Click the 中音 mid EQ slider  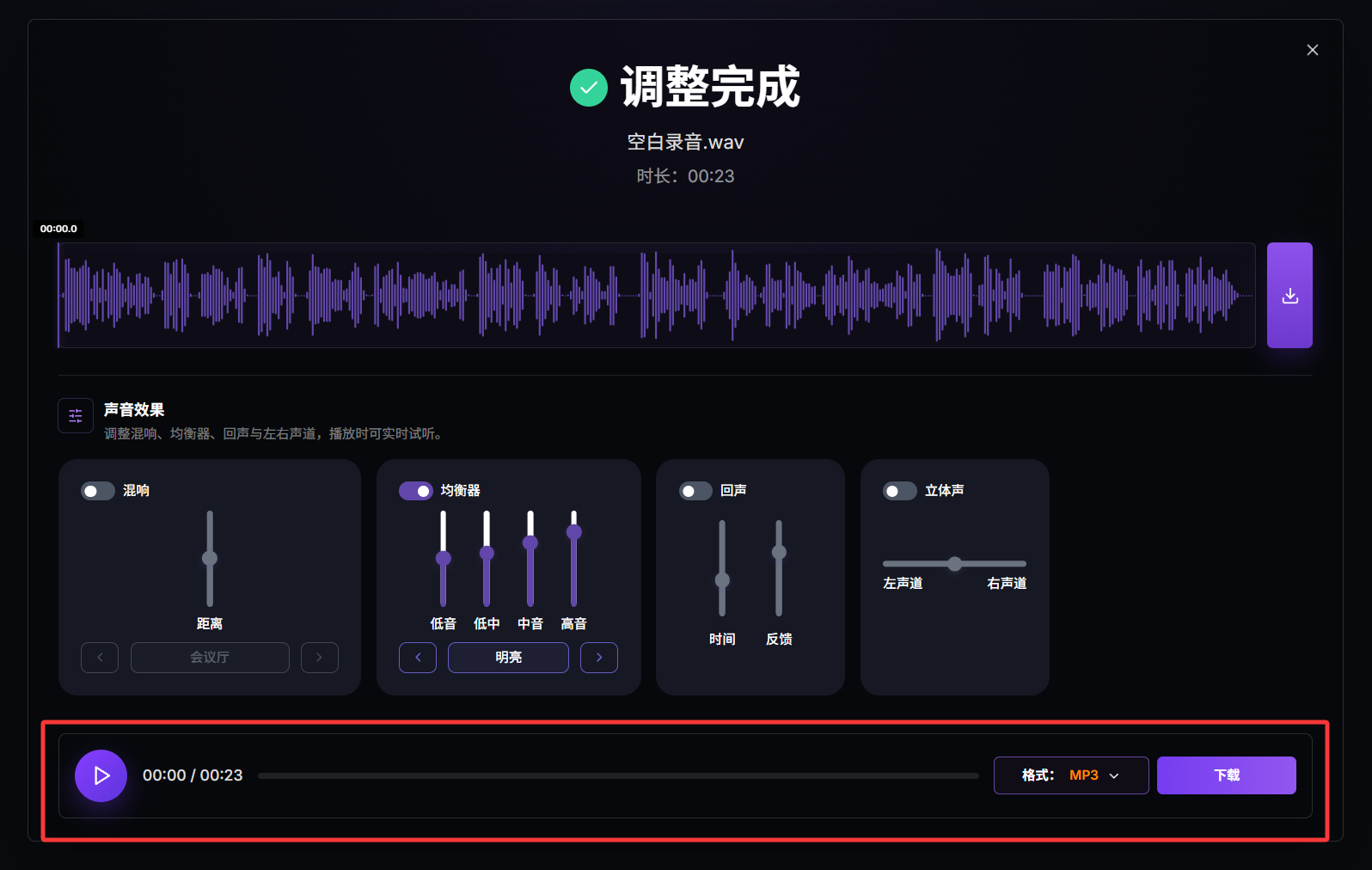click(x=530, y=559)
